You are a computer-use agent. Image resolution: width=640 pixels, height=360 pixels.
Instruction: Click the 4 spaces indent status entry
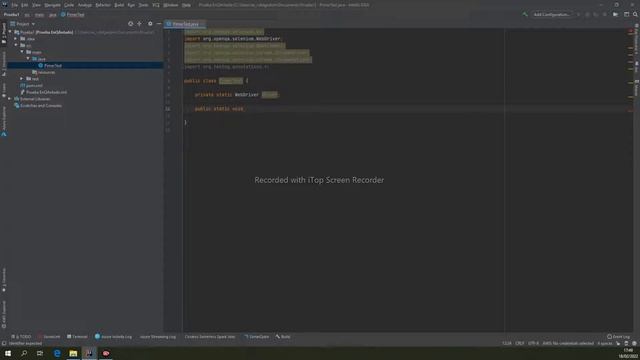[605, 343]
